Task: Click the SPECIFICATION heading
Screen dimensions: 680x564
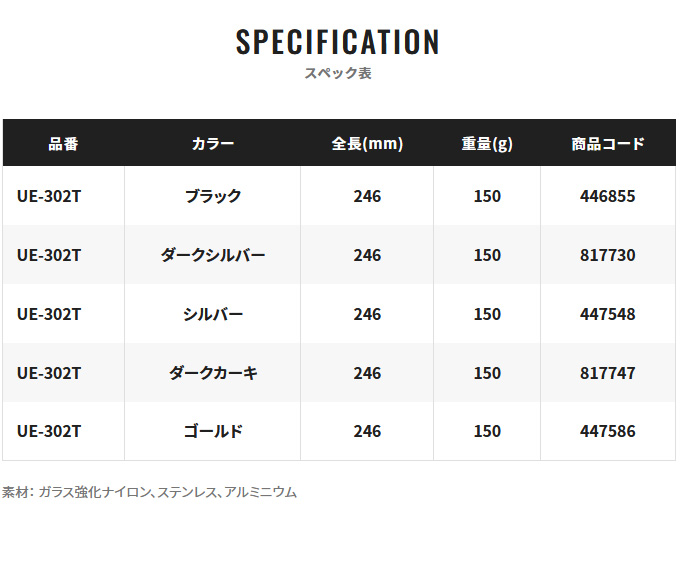Action: click(338, 42)
